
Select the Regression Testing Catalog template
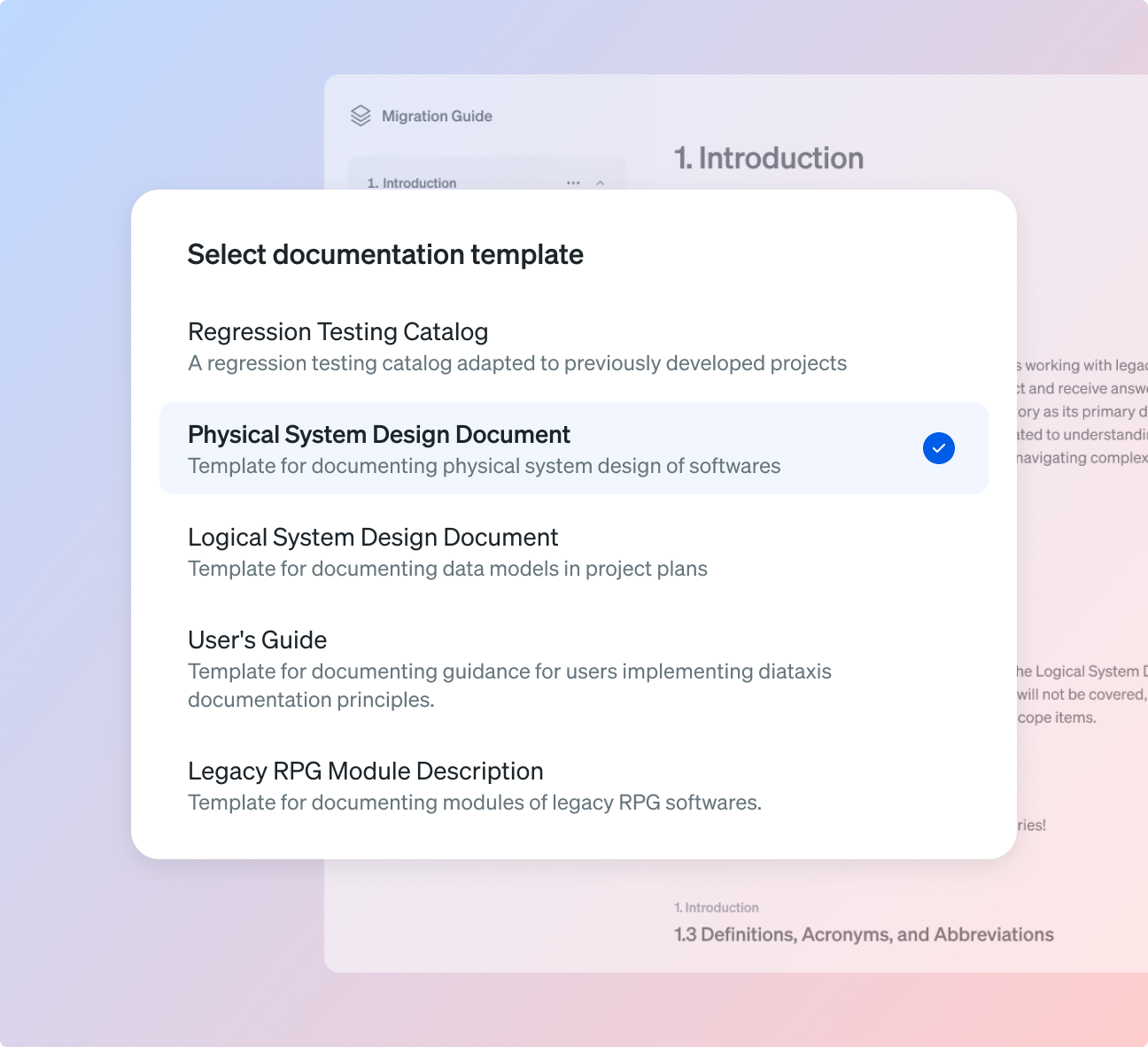pyautogui.click(x=337, y=332)
